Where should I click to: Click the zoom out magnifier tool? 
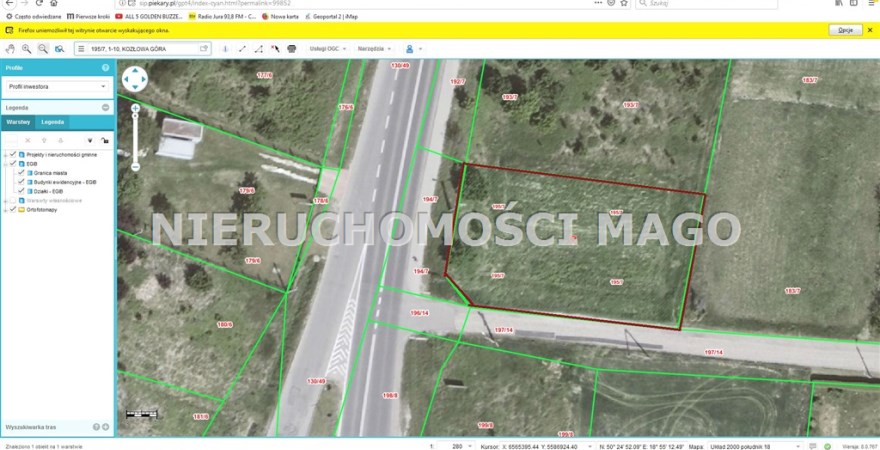(43, 48)
